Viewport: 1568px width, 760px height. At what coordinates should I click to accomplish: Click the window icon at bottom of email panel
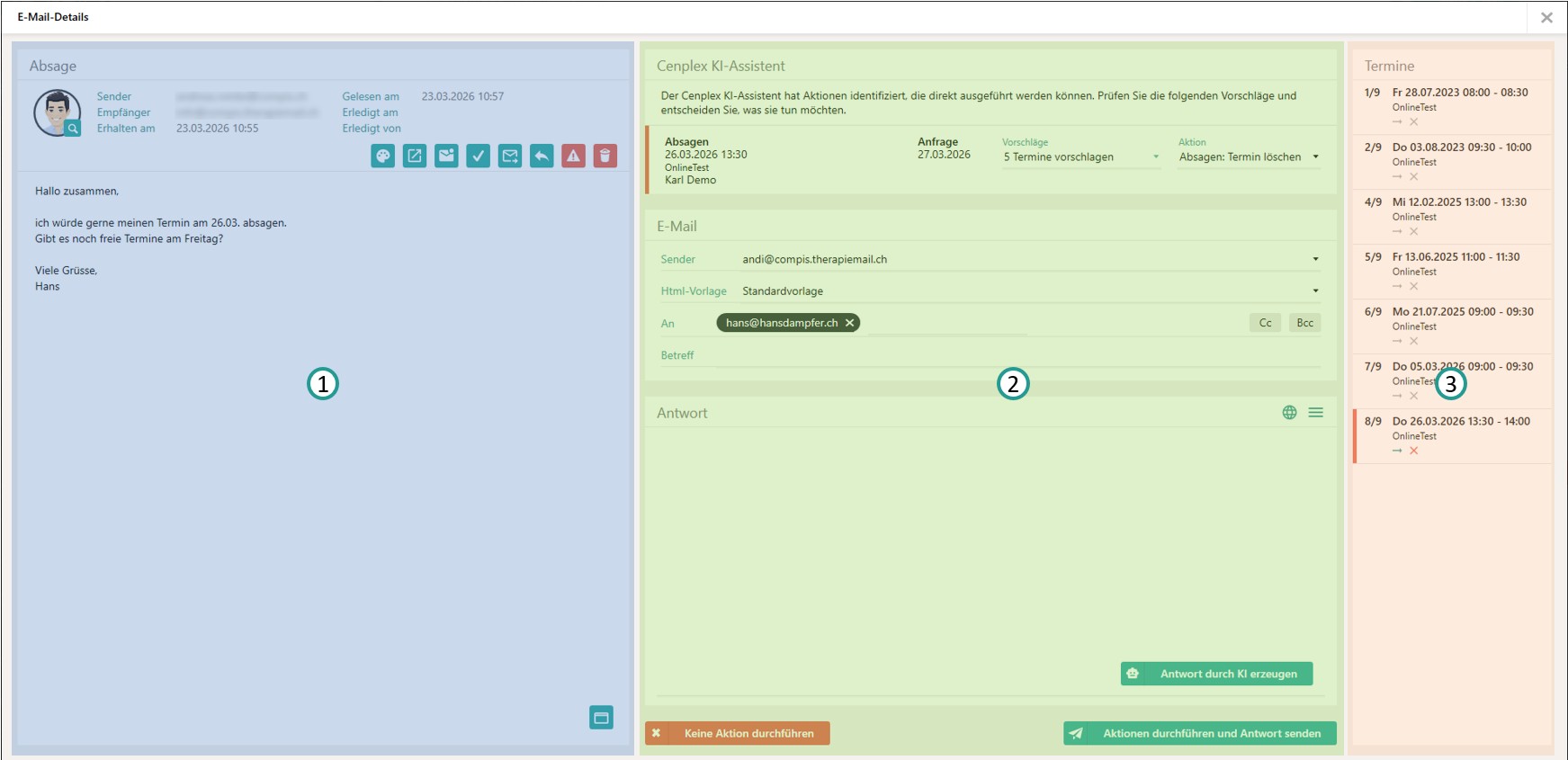(601, 717)
